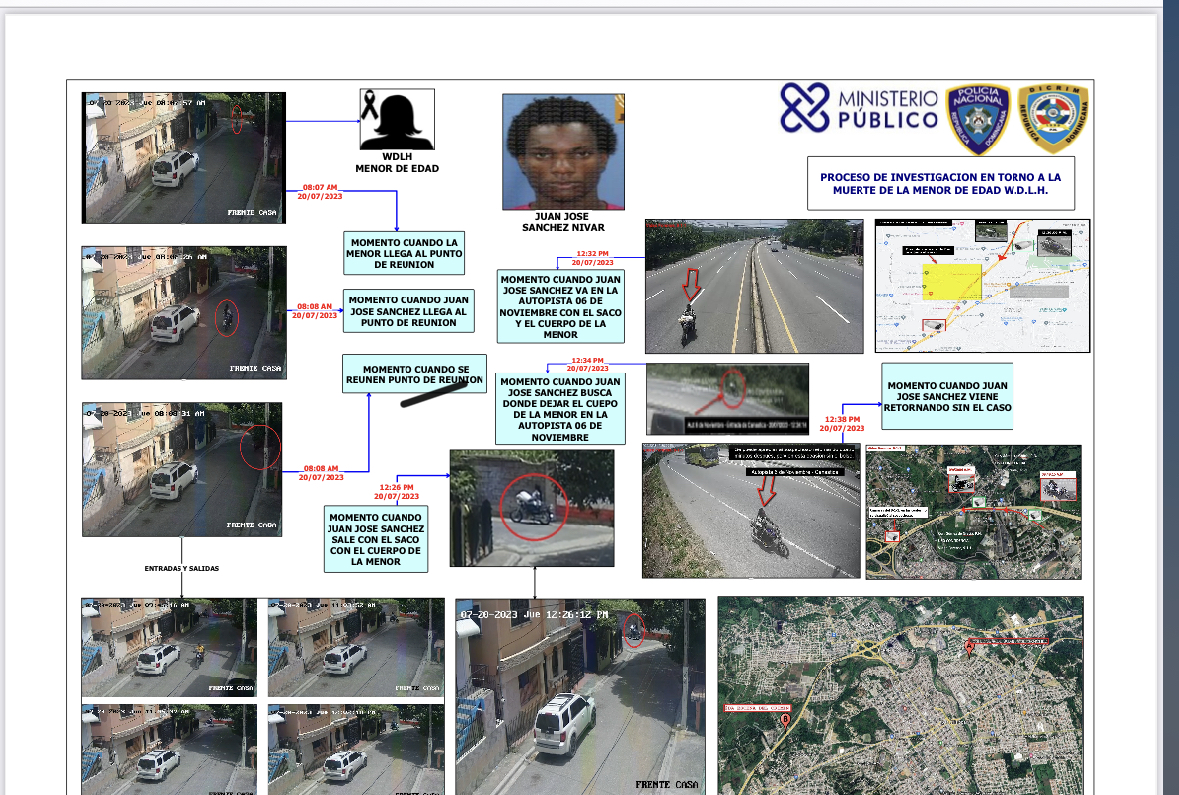Click the red-bordered label beside marker A
Viewport: 1179px width, 795px height.
pyautogui.click(x=1011, y=642)
